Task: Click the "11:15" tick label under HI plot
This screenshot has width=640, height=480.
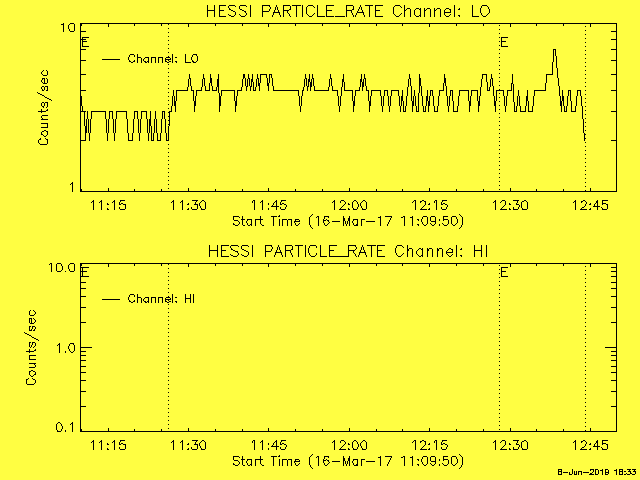Action: pos(108,445)
